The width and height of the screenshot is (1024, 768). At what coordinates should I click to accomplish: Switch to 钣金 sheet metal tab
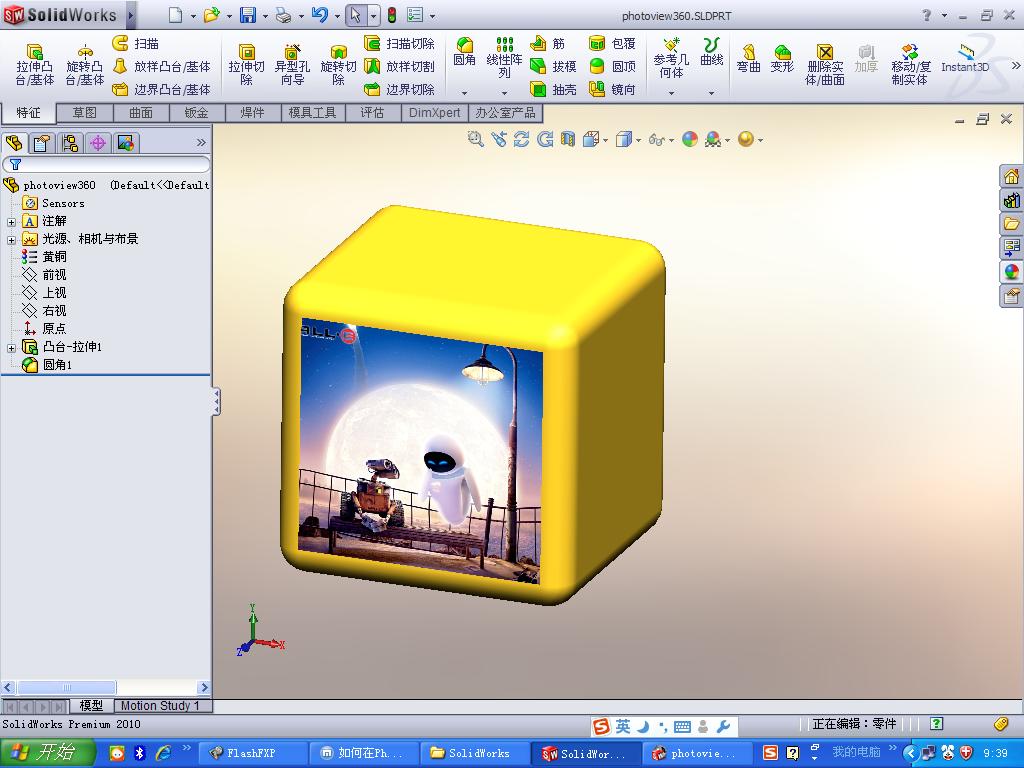click(x=196, y=112)
